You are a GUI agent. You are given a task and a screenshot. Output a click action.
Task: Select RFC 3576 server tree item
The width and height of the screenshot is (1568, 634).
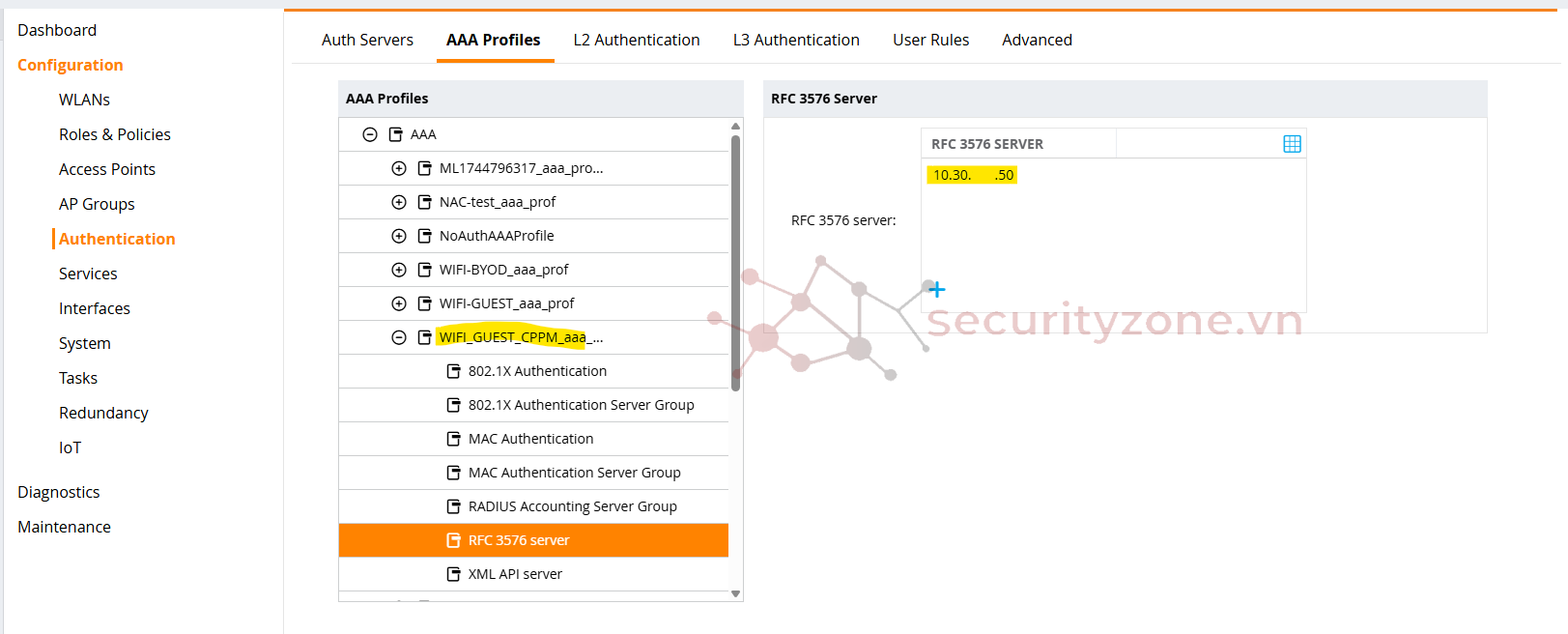coord(519,540)
